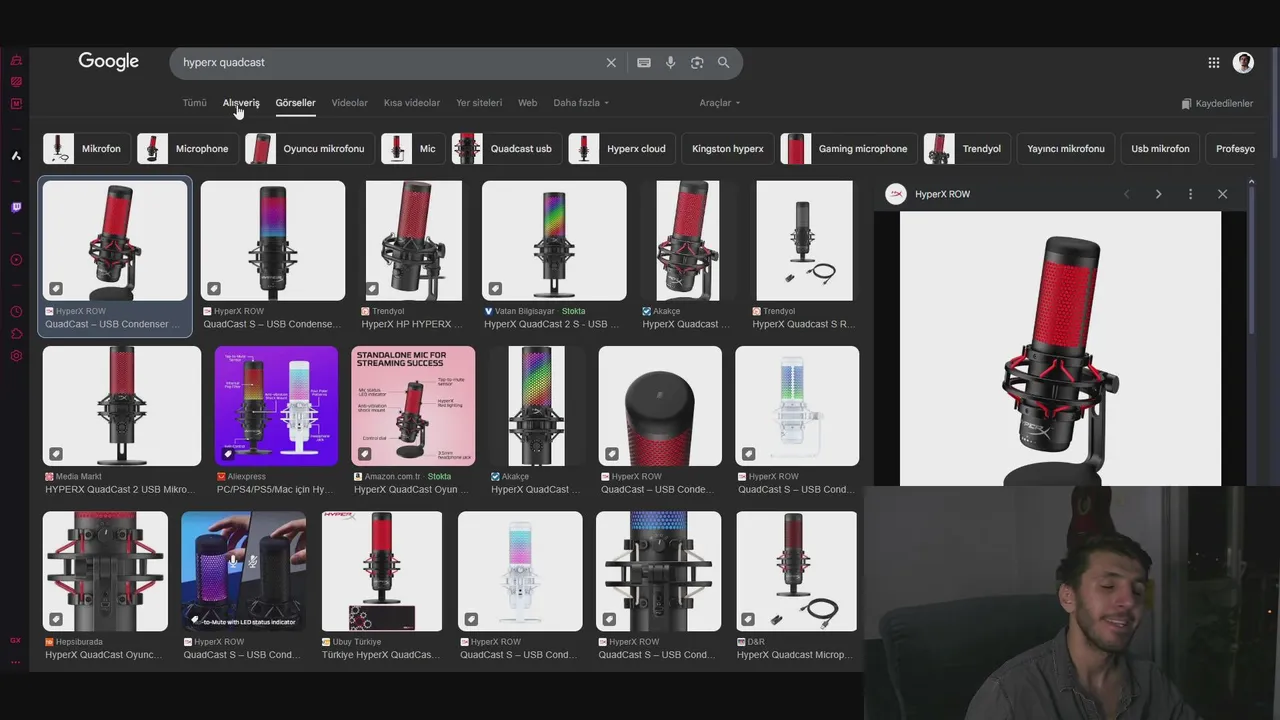Search by image with the Lens icon
The width and height of the screenshot is (1280, 720).
pos(697,62)
